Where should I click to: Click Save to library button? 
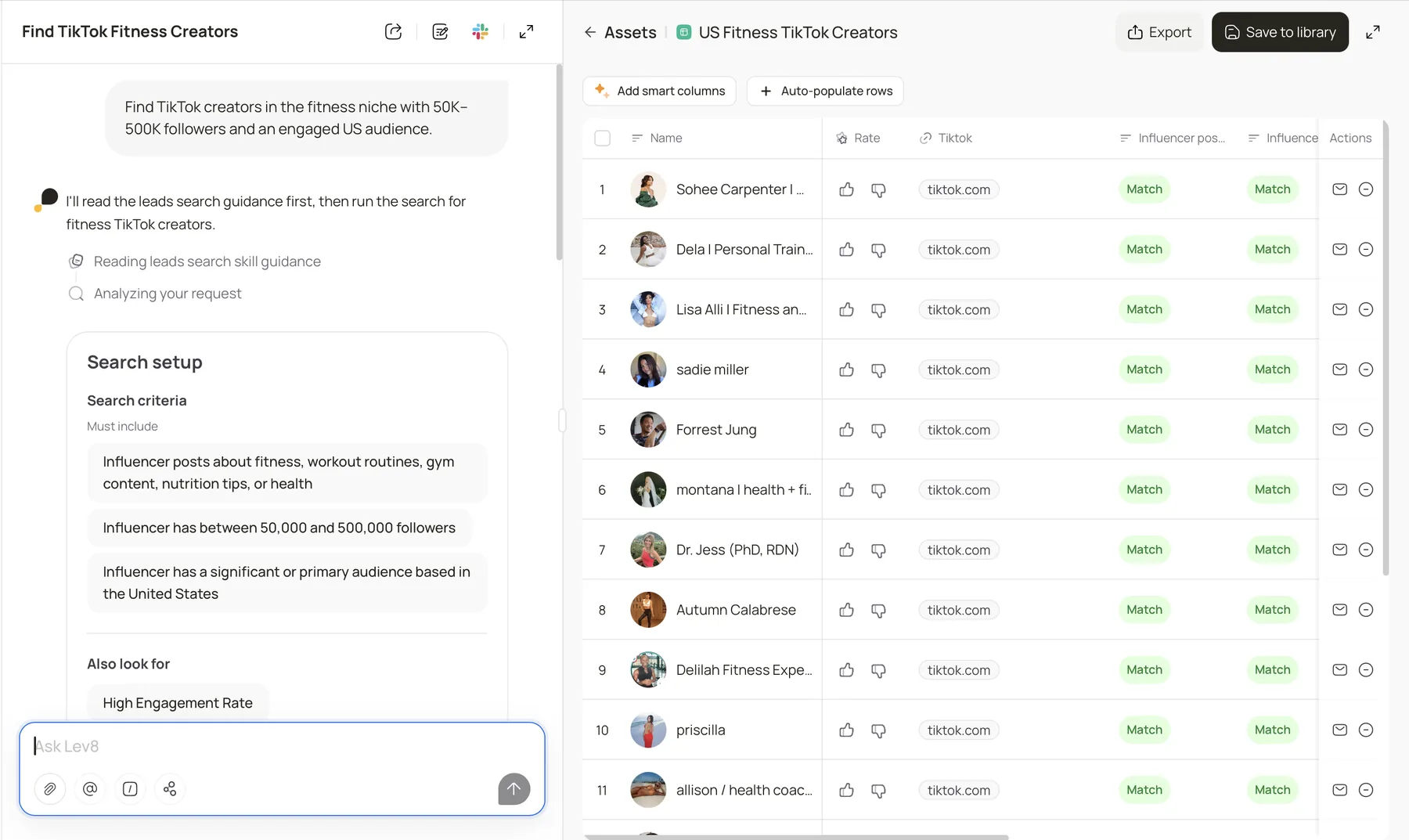point(1280,32)
